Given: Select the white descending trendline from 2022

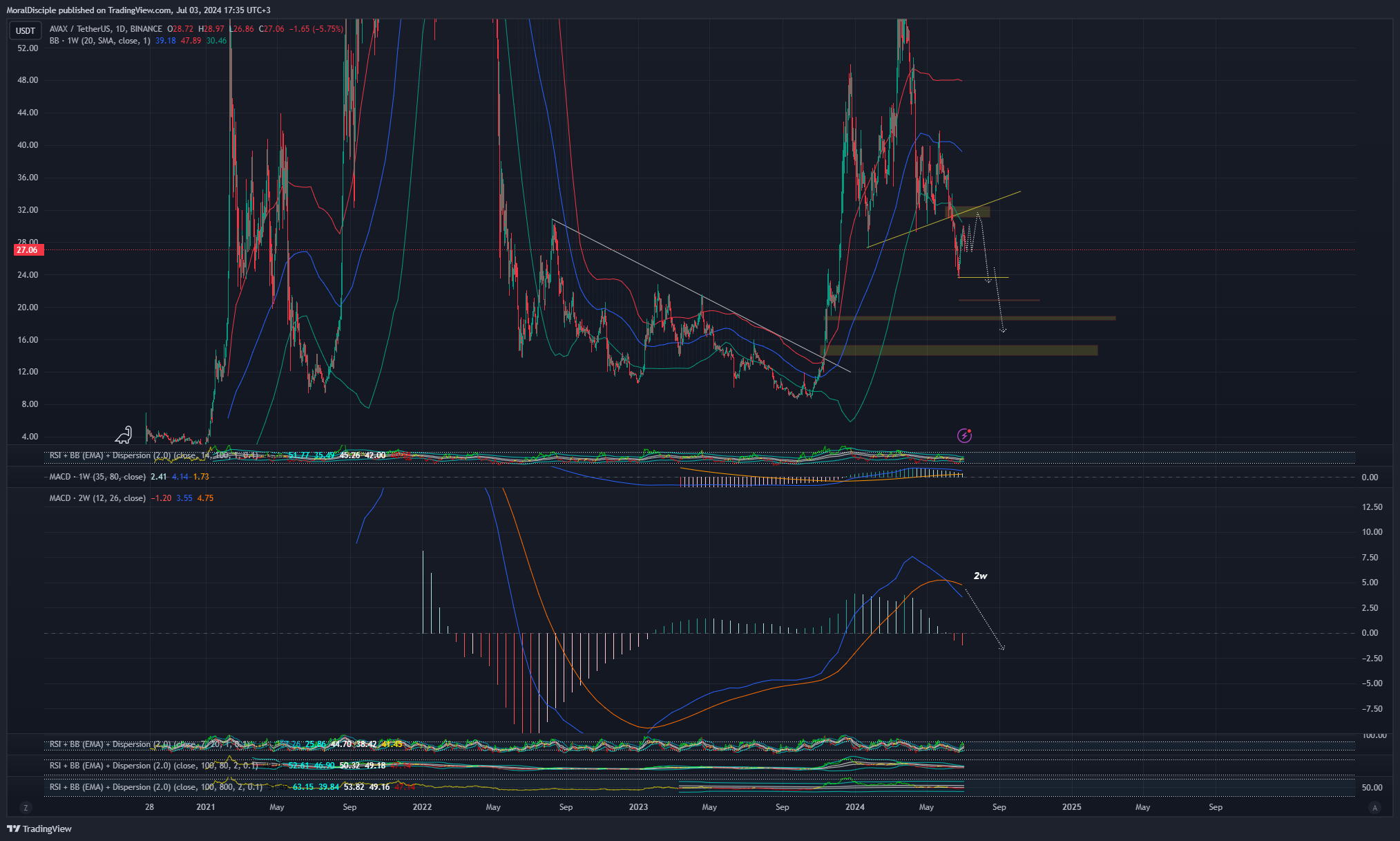Looking at the screenshot, I should (x=701, y=296).
